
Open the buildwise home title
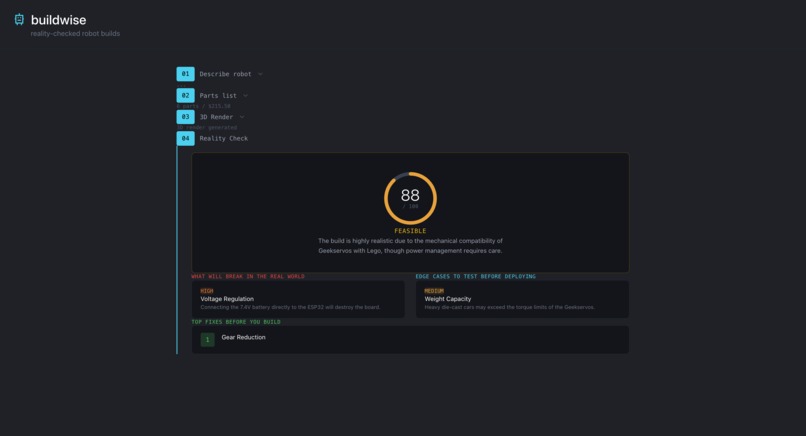[x=59, y=20]
